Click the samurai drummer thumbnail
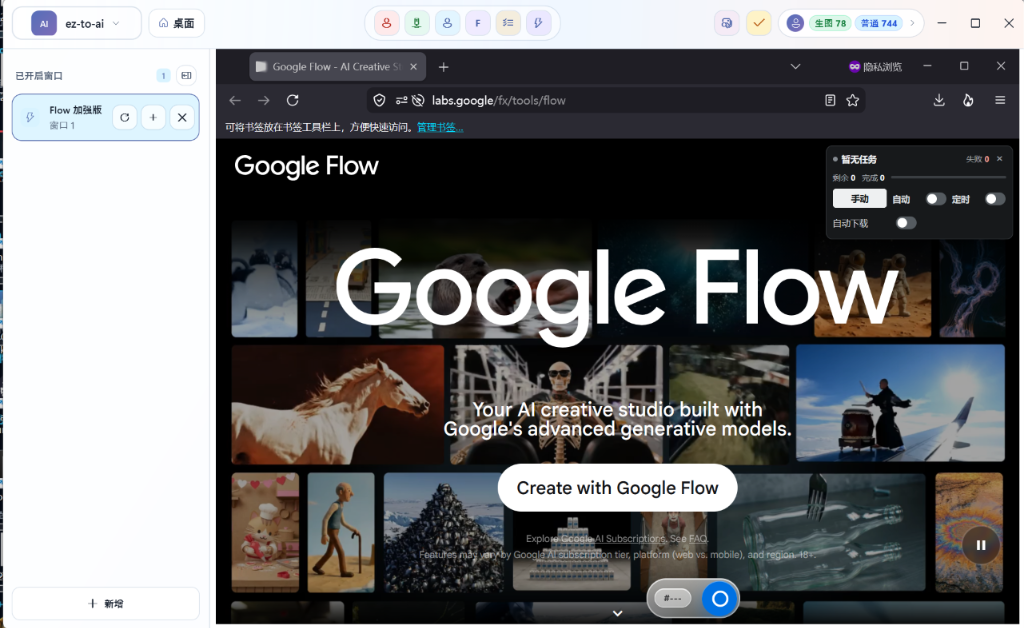 900,403
